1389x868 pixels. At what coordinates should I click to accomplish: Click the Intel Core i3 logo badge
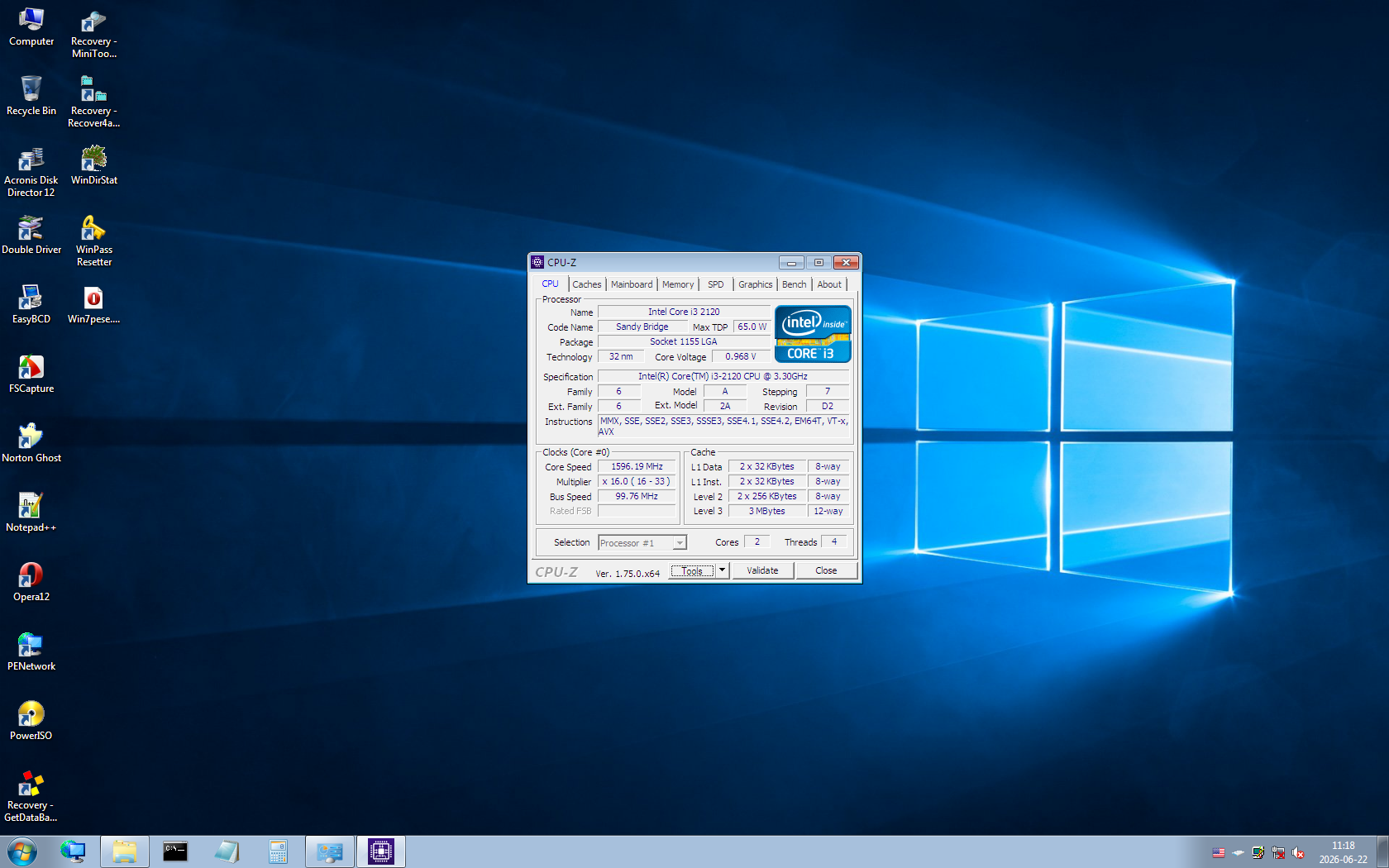coord(813,334)
